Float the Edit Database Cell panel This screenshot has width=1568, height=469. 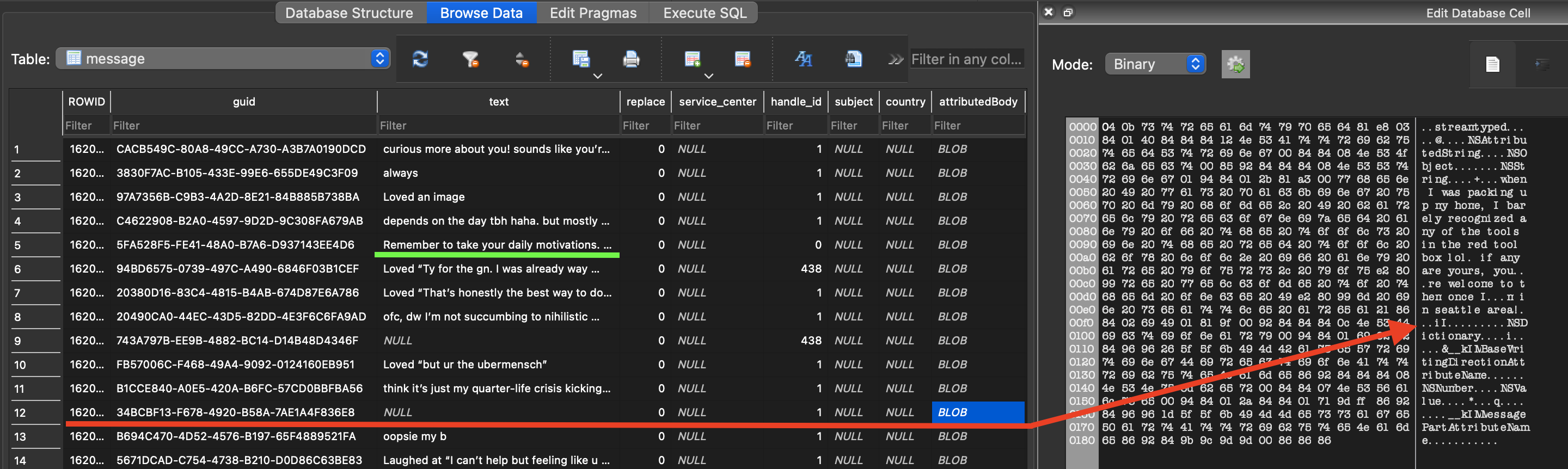(1068, 12)
